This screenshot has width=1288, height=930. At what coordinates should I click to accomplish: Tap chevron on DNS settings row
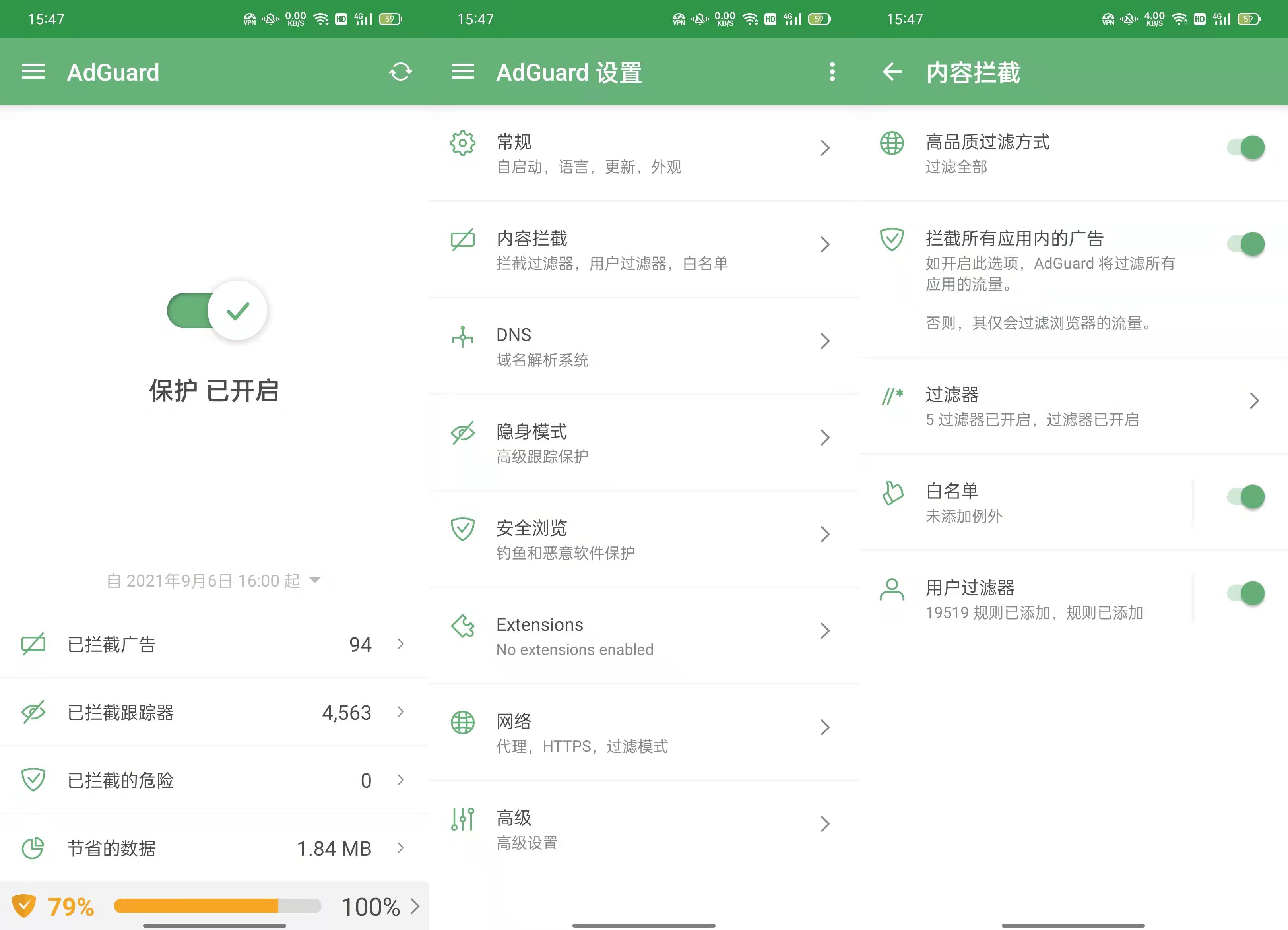(825, 341)
